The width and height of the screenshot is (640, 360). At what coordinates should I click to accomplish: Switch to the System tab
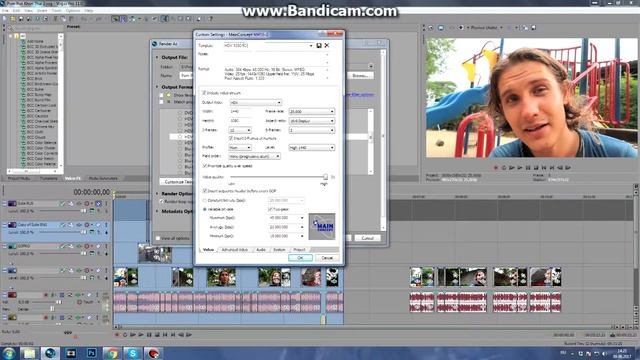click(279, 250)
